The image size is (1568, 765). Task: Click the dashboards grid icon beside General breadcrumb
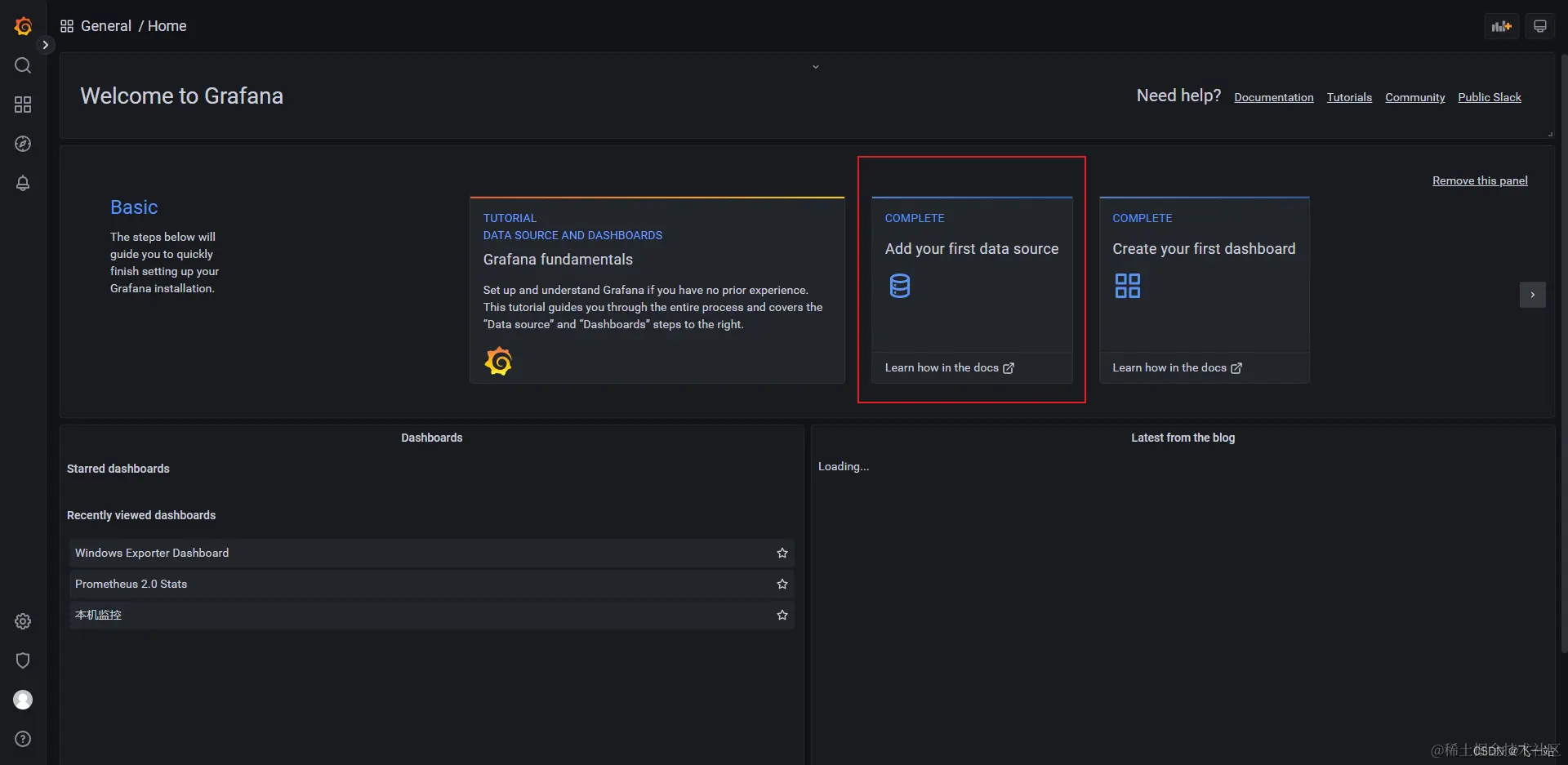coord(67,26)
